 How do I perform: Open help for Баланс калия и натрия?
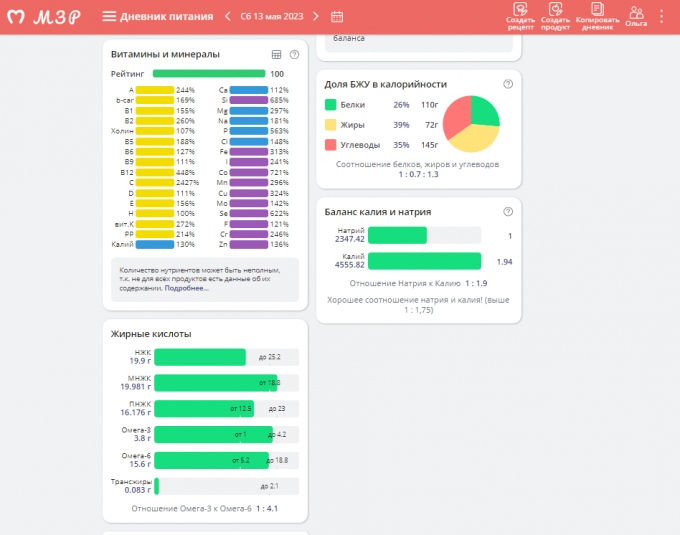[508, 211]
